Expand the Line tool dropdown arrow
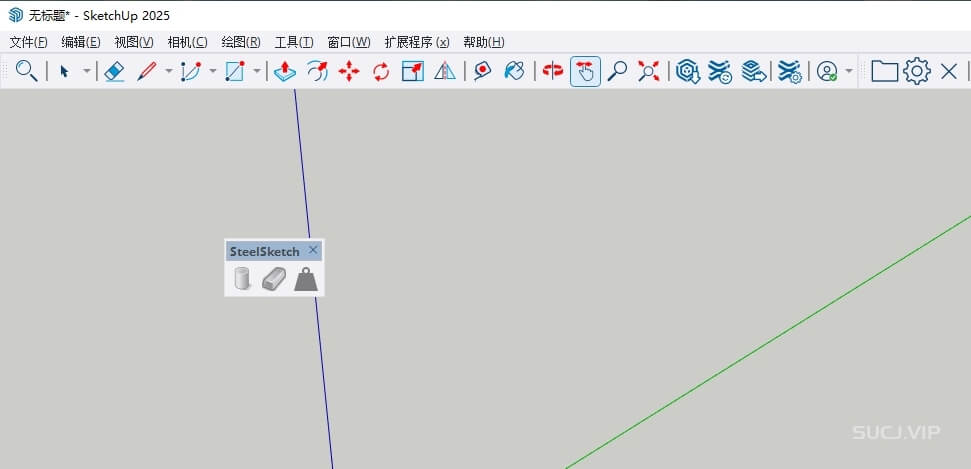Viewport: 971px width, 469px height. tap(168, 71)
